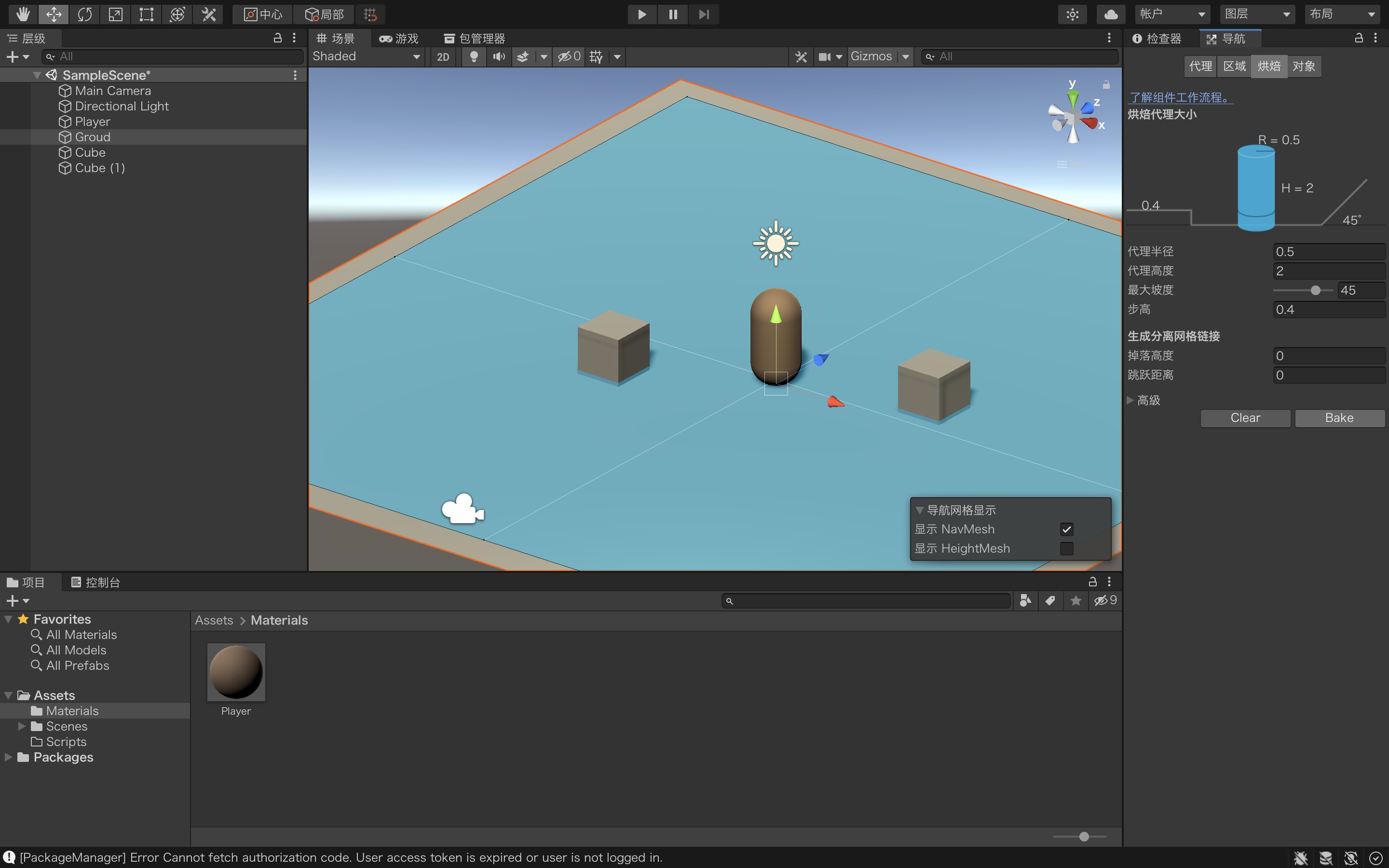
Task: Select the Hand tool in toolbar
Action: pos(23,14)
